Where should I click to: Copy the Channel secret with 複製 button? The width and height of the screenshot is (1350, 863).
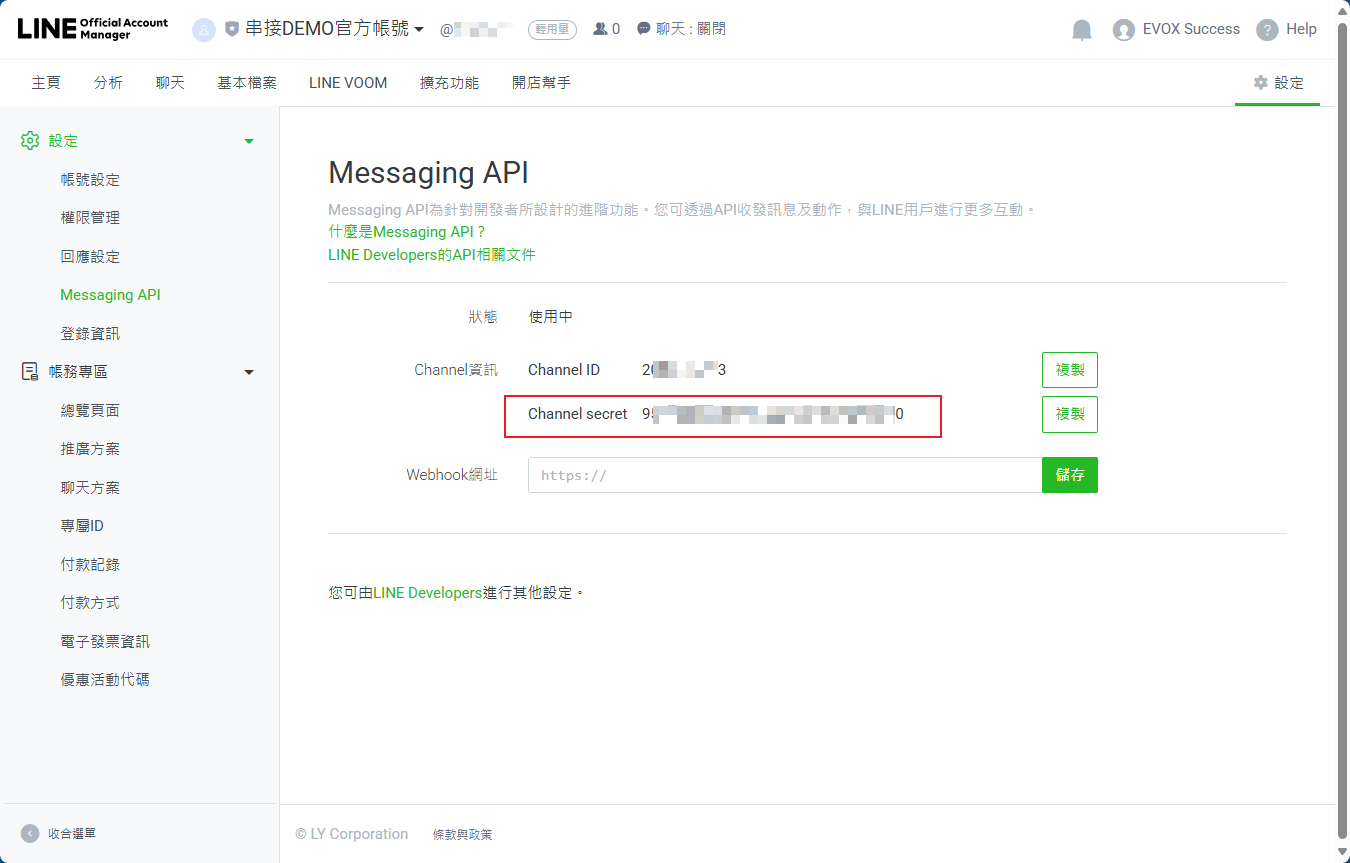pos(1070,414)
